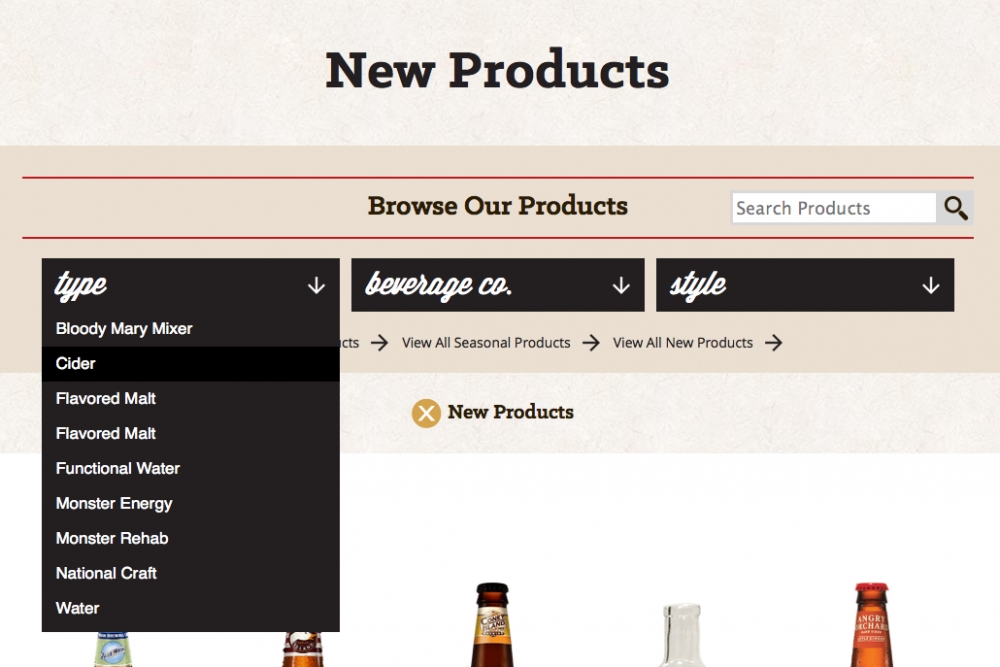The width and height of the screenshot is (1000, 667).
Task: Open View All New Products link
Action: 683,343
